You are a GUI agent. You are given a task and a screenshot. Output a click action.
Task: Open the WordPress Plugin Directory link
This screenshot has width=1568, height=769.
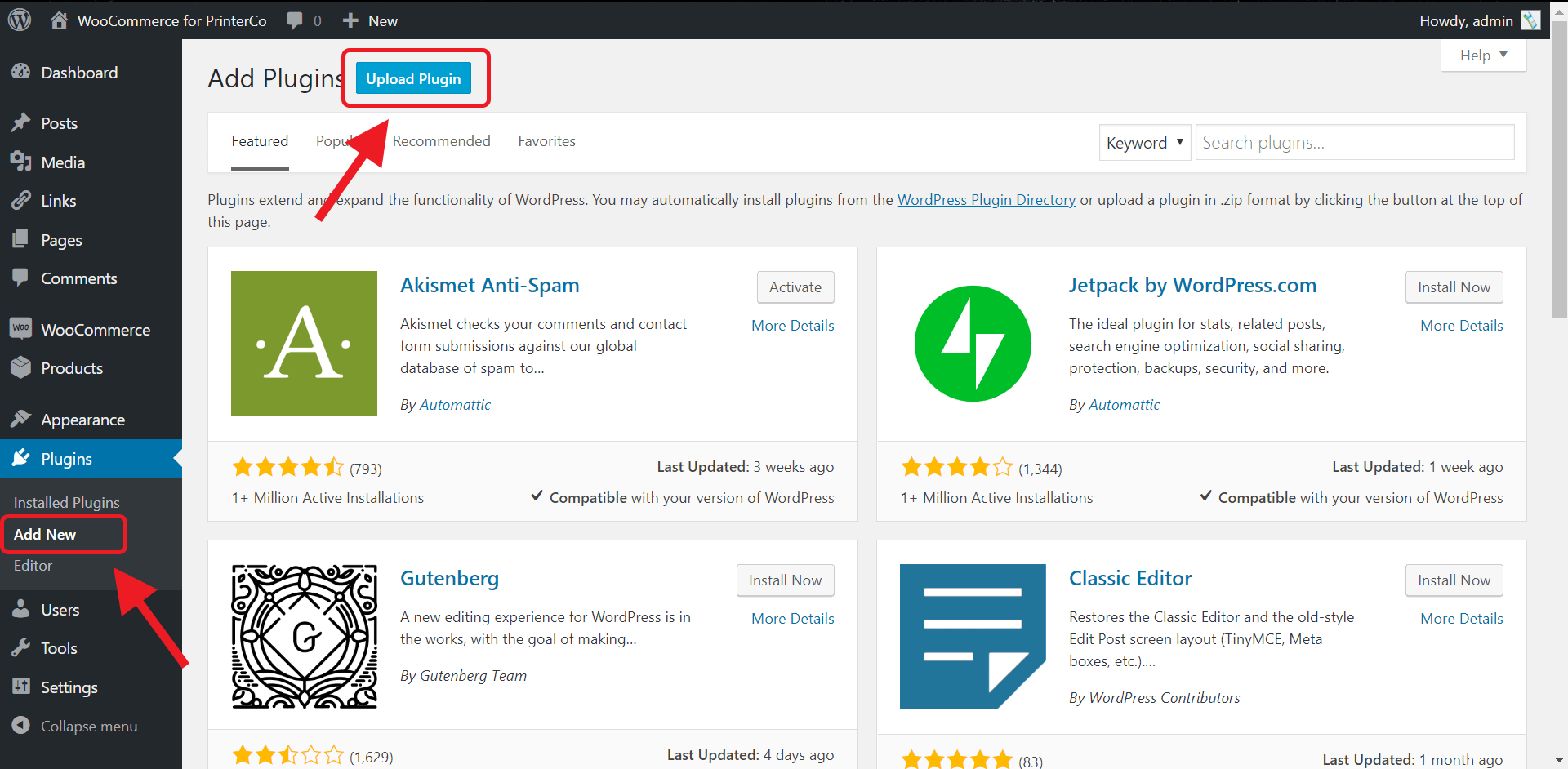pos(986,200)
